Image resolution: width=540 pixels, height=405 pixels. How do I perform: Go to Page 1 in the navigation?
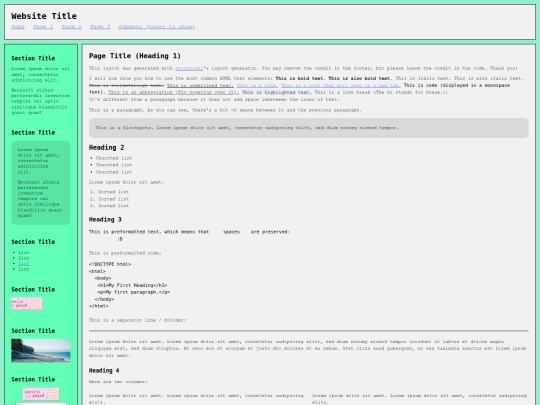[x=43, y=27]
